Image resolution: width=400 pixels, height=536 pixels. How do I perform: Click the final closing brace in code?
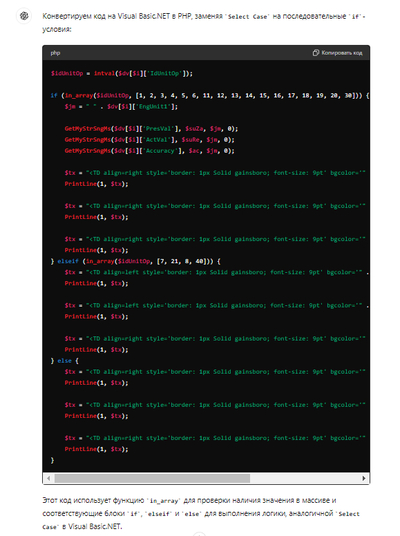click(x=52, y=460)
